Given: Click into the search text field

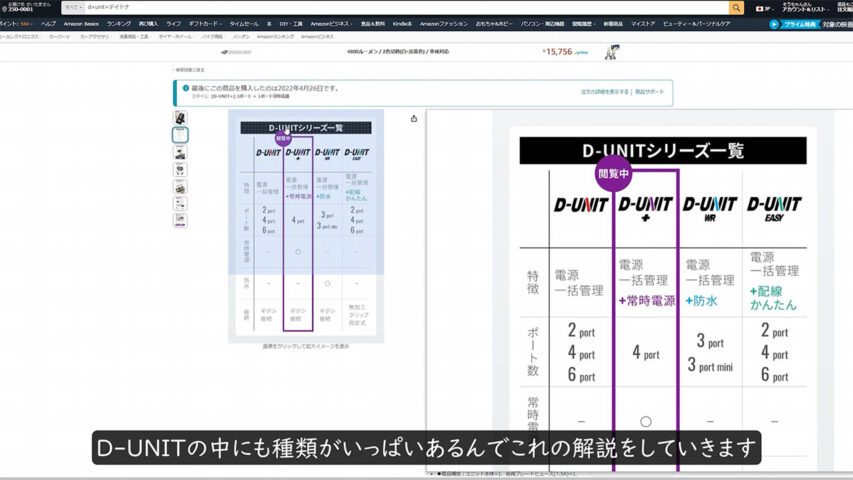Looking at the screenshot, I should pyautogui.click(x=400, y=8).
